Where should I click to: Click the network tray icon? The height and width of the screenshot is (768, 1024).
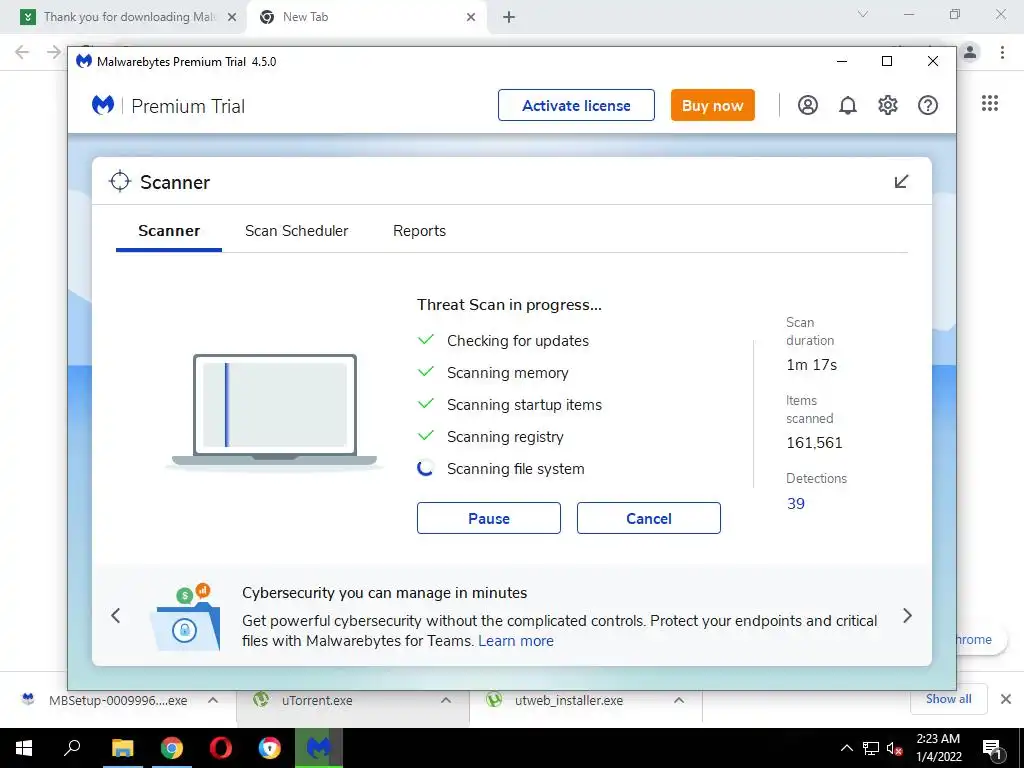(x=871, y=748)
